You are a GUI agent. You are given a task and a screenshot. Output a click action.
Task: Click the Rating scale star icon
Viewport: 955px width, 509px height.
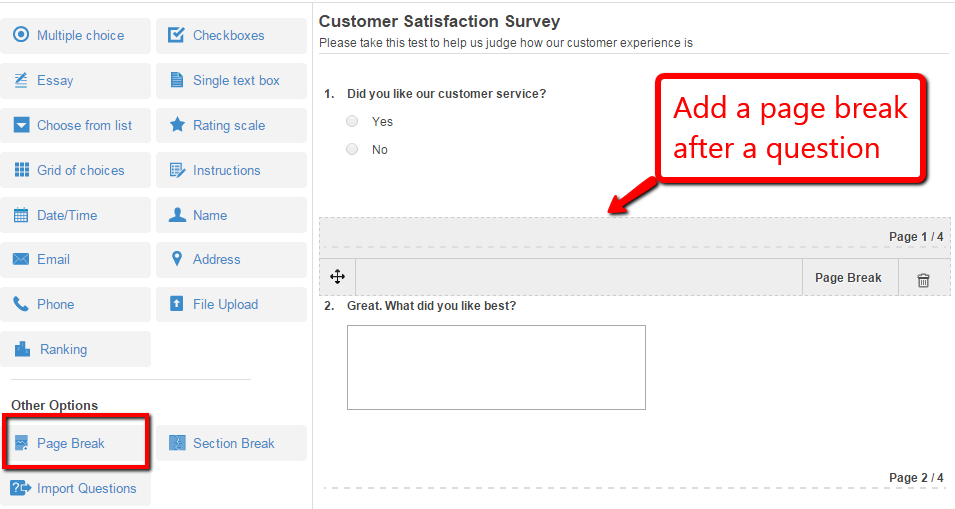pyautogui.click(x=177, y=125)
